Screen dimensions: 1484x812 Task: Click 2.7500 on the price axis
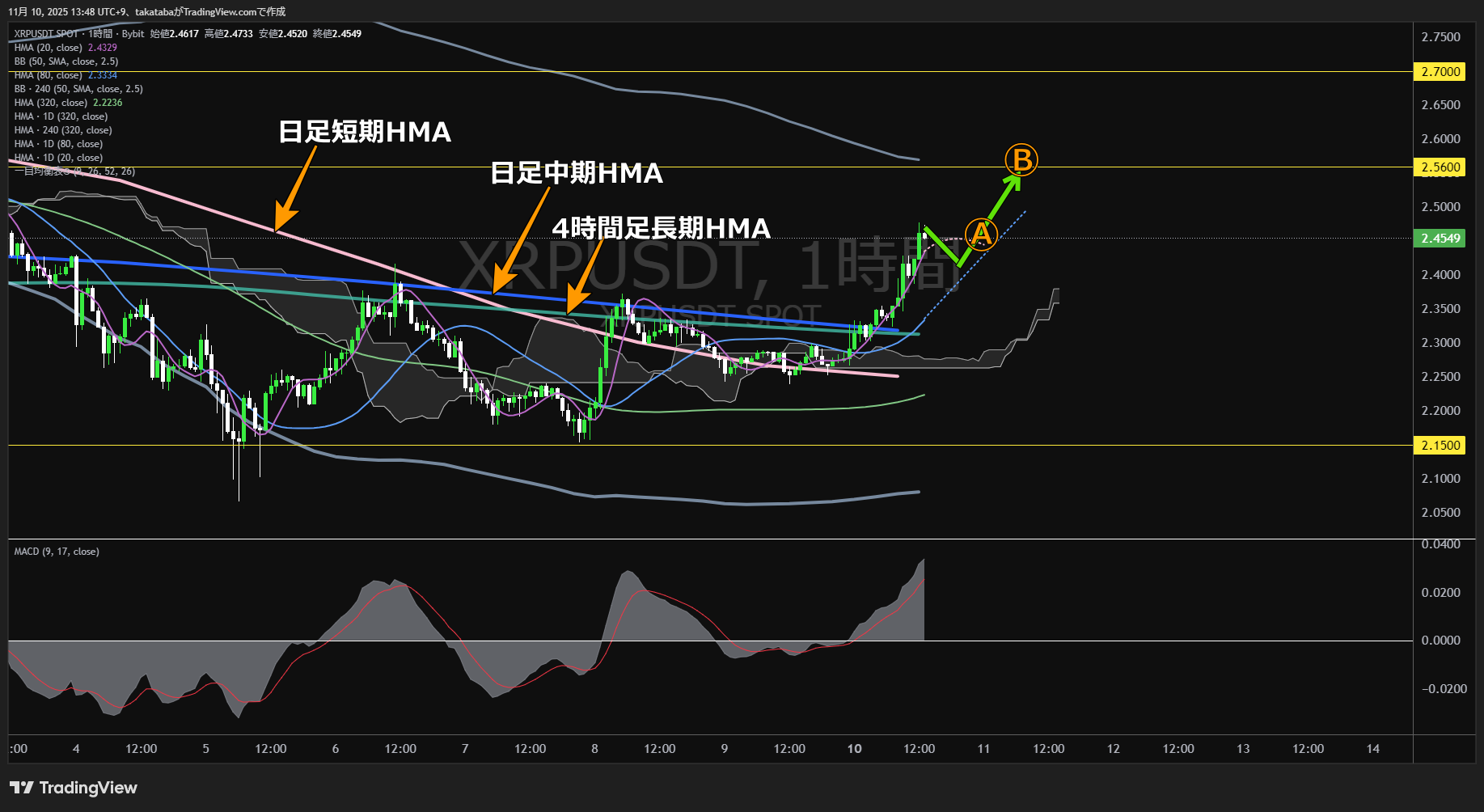tap(1441, 37)
